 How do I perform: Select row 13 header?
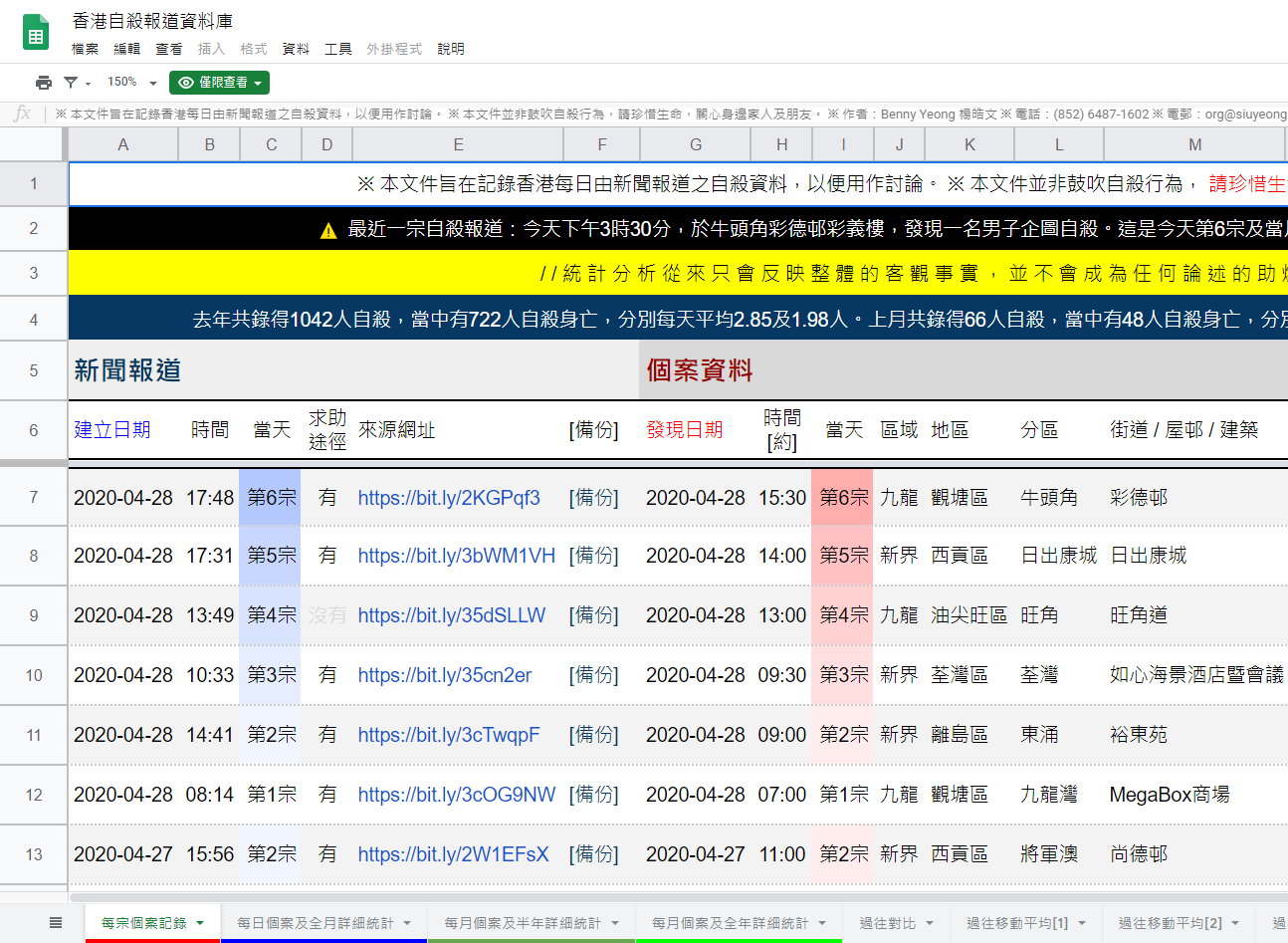pyautogui.click(x=34, y=854)
